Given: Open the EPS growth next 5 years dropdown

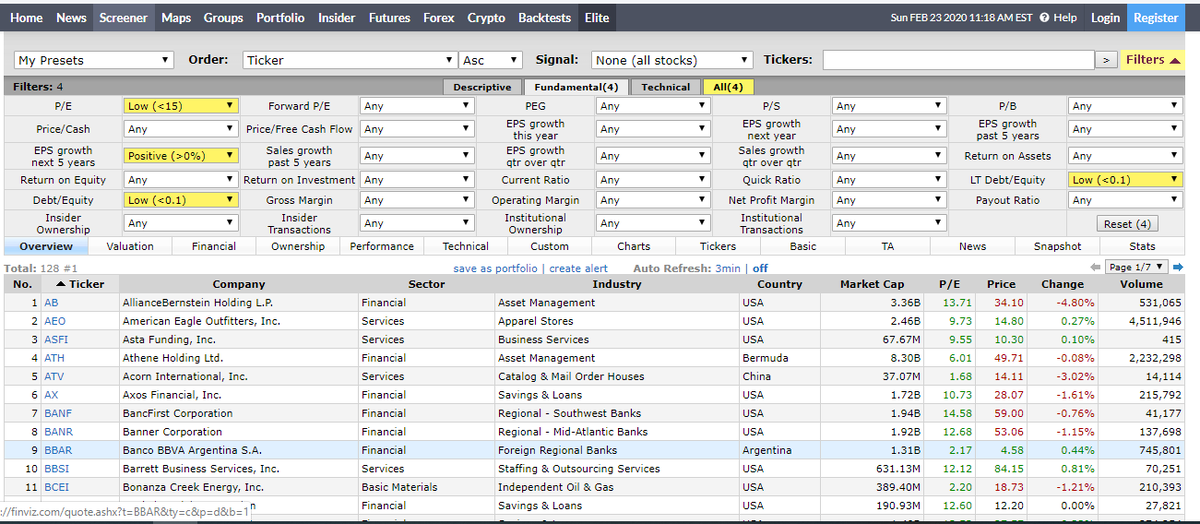Looking at the screenshot, I should point(181,156).
